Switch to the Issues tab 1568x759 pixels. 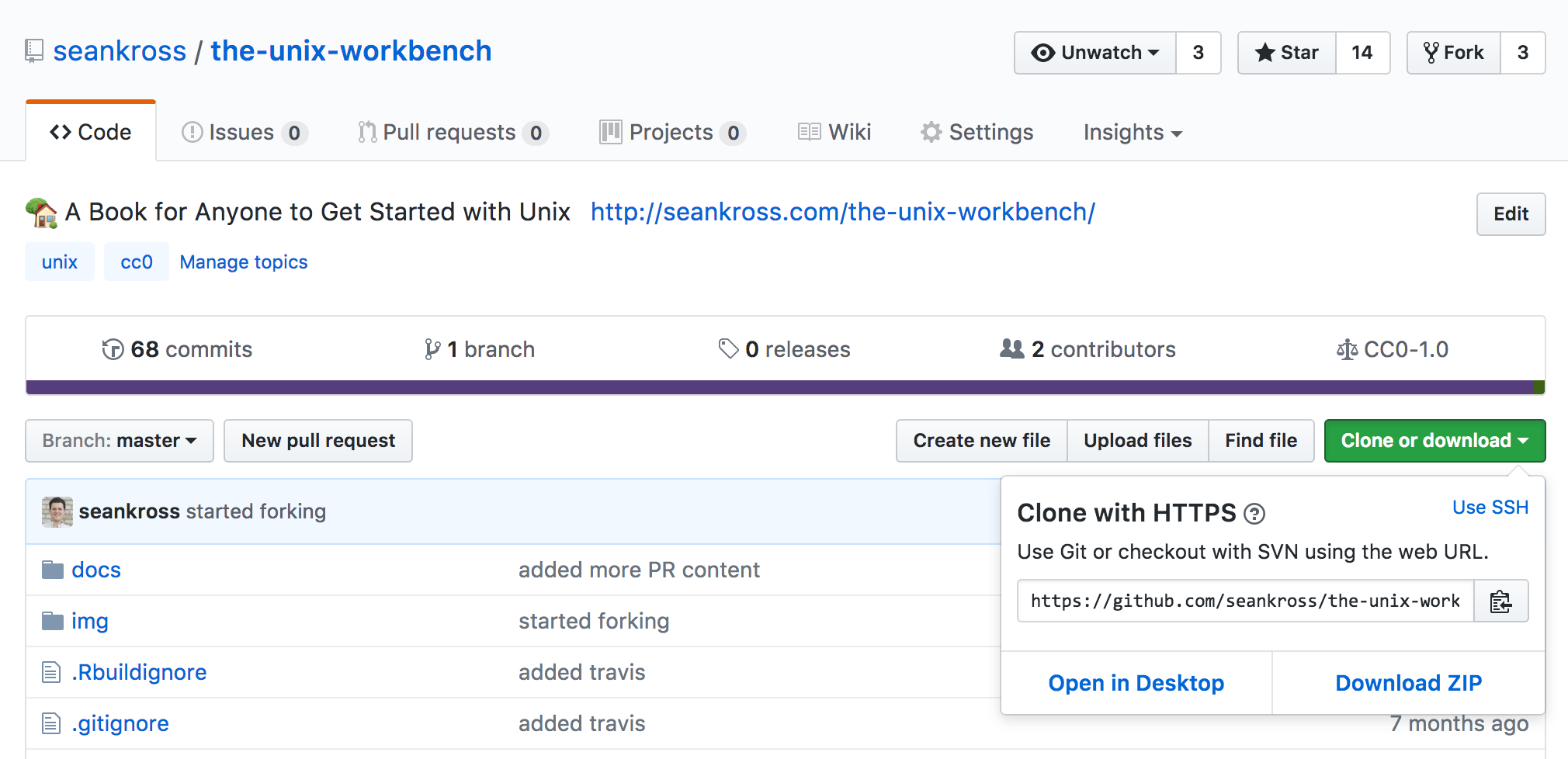click(241, 133)
